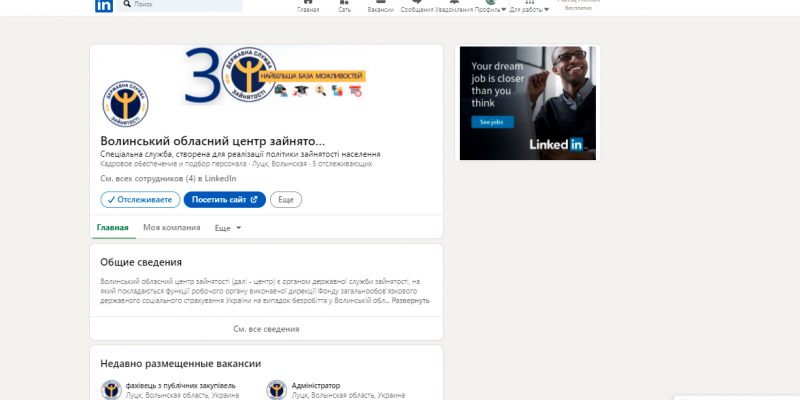Open the Сообщения messaging icon
The height and width of the screenshot is (400, 800).
pyautogui.click(x=417, y=7)
